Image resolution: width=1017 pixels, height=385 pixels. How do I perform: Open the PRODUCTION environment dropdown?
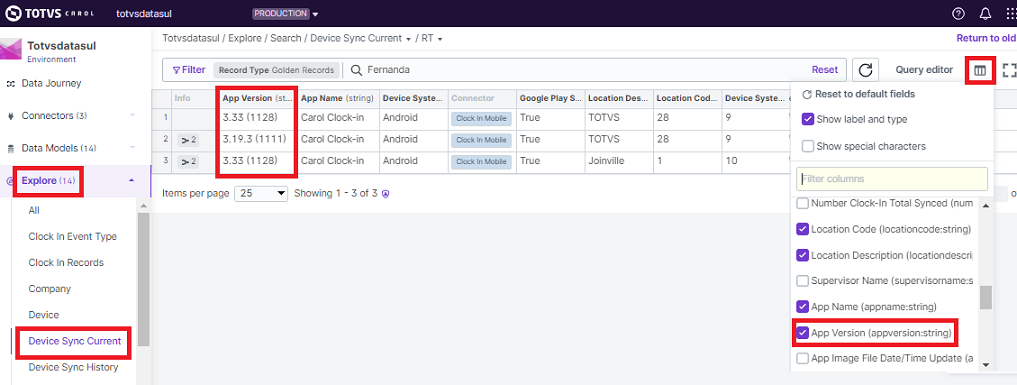coord(285,14)
